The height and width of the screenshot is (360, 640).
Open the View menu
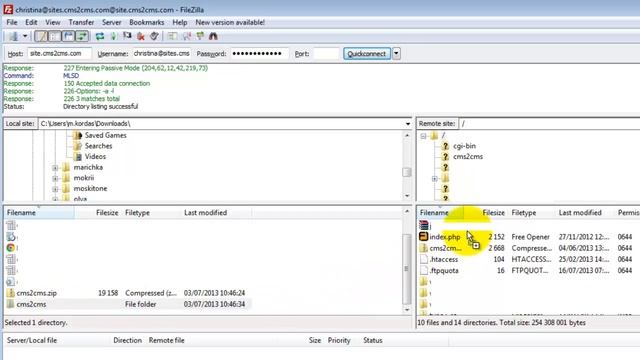[x=53, y=22]
